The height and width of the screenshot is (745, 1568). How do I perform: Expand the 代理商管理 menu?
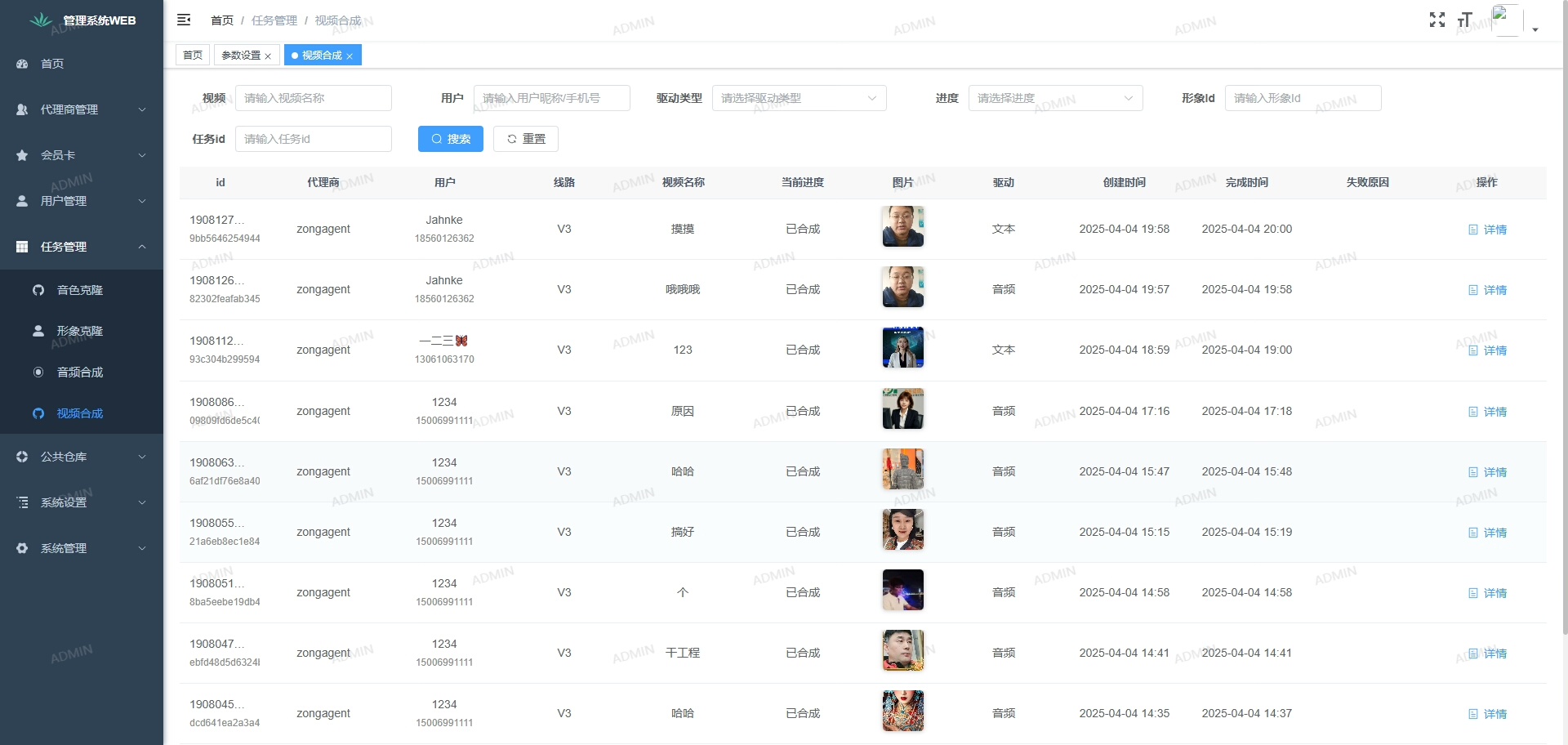(x=81, y=109)
